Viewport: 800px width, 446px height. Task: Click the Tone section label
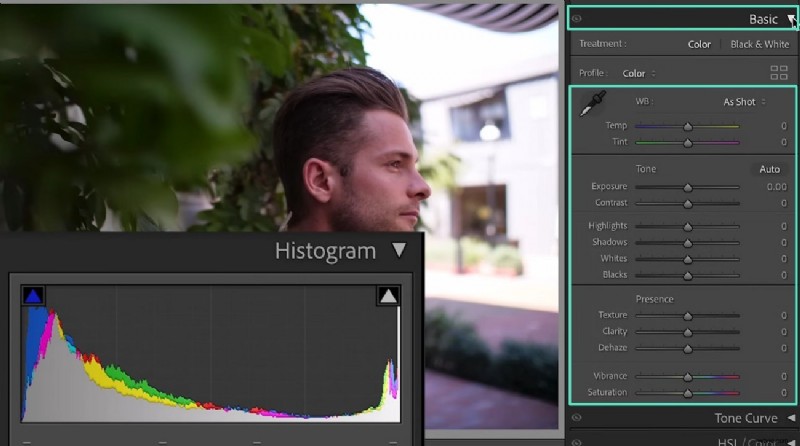coord(645,169)
